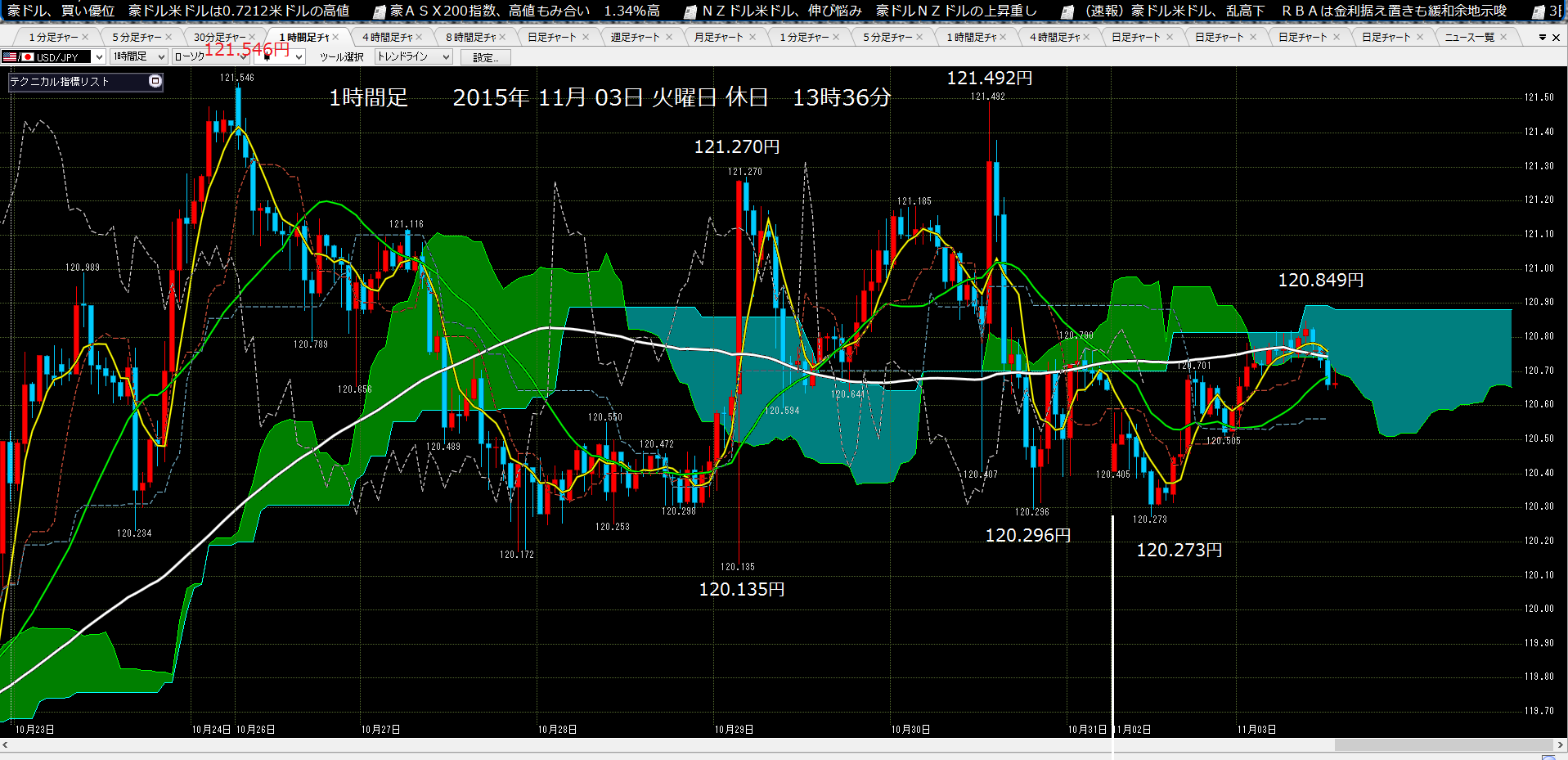Close the 月足チャート tab
1568x760 pixels.
click(753, 37)
